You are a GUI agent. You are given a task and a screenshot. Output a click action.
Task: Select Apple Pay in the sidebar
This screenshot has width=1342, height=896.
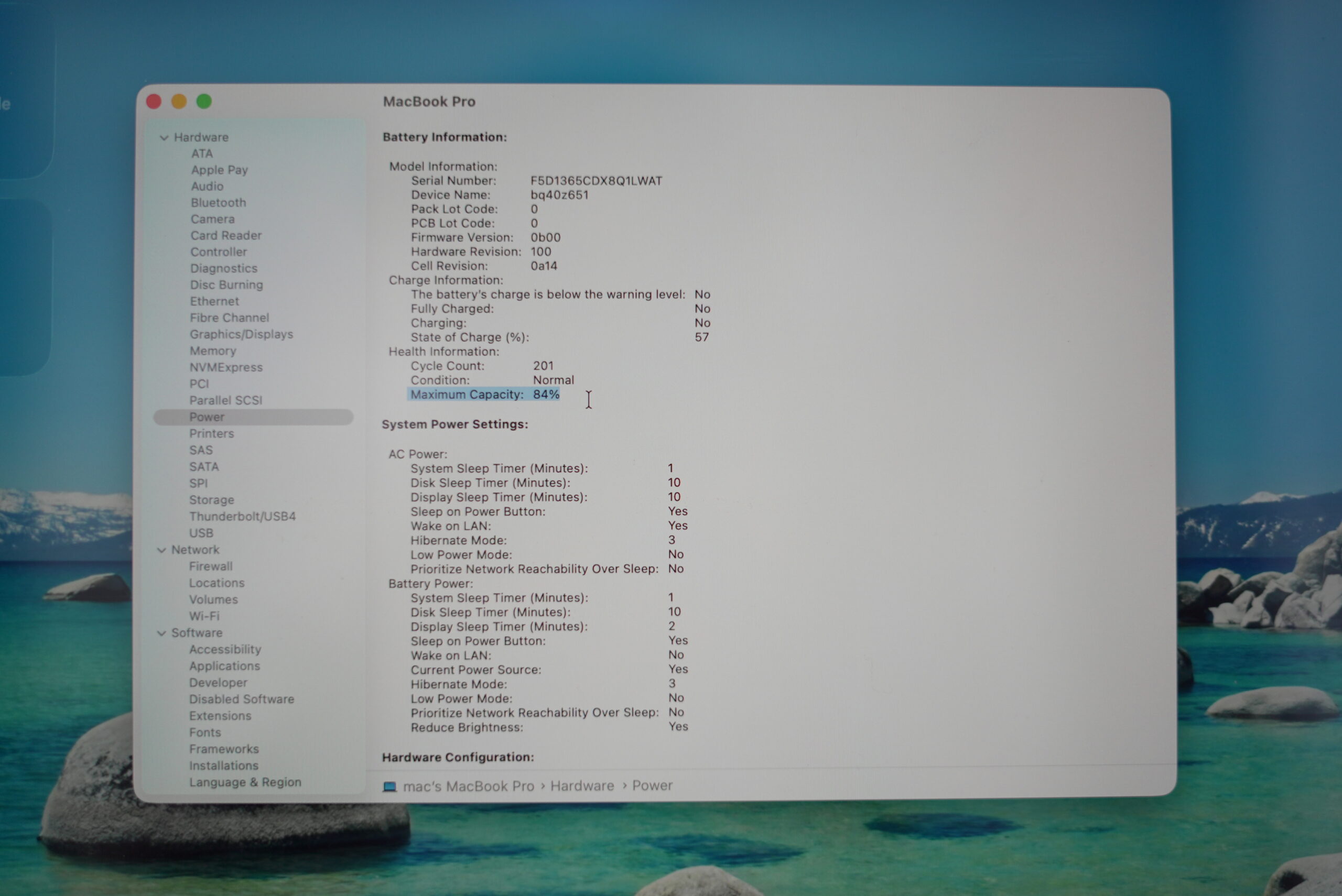tap(220, 170)
